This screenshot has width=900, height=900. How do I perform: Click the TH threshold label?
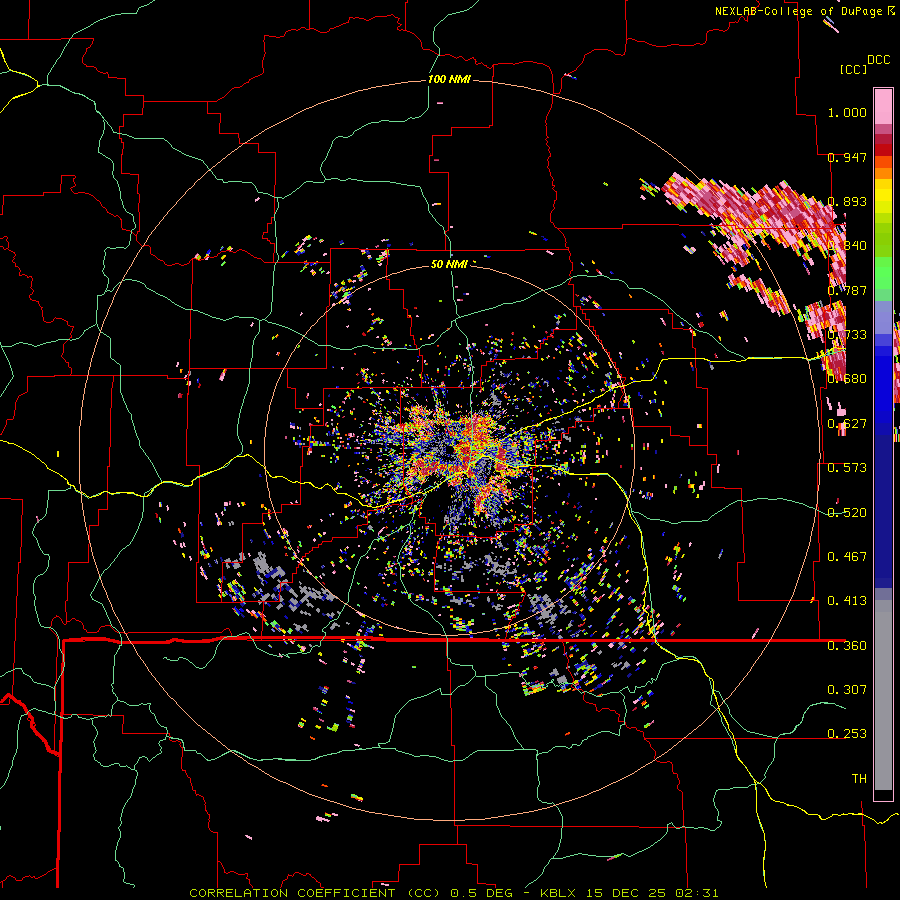pos(859,778)
